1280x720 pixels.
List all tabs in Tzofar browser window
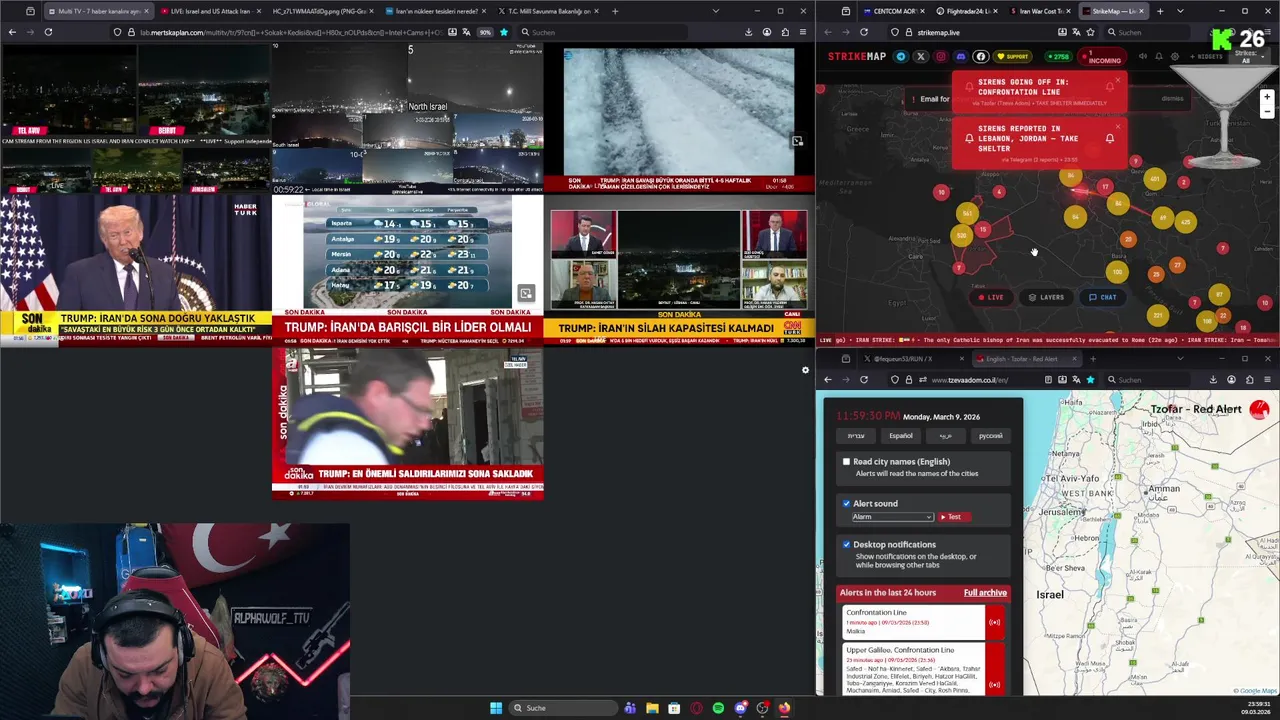1180,358
